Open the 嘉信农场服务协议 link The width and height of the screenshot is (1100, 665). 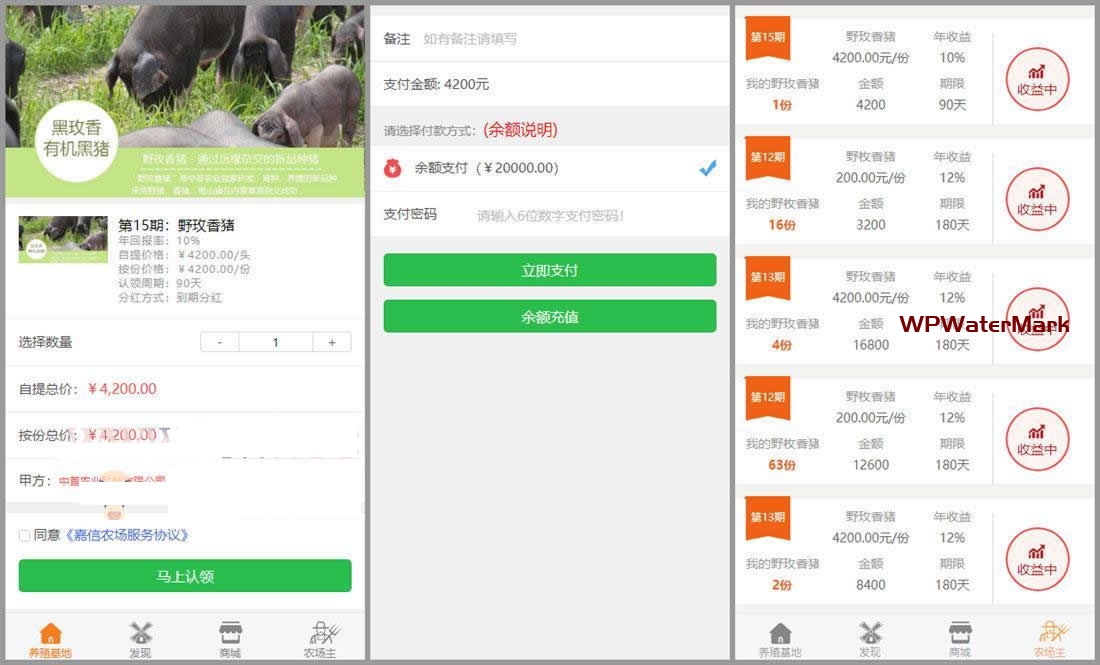[127, 536]
